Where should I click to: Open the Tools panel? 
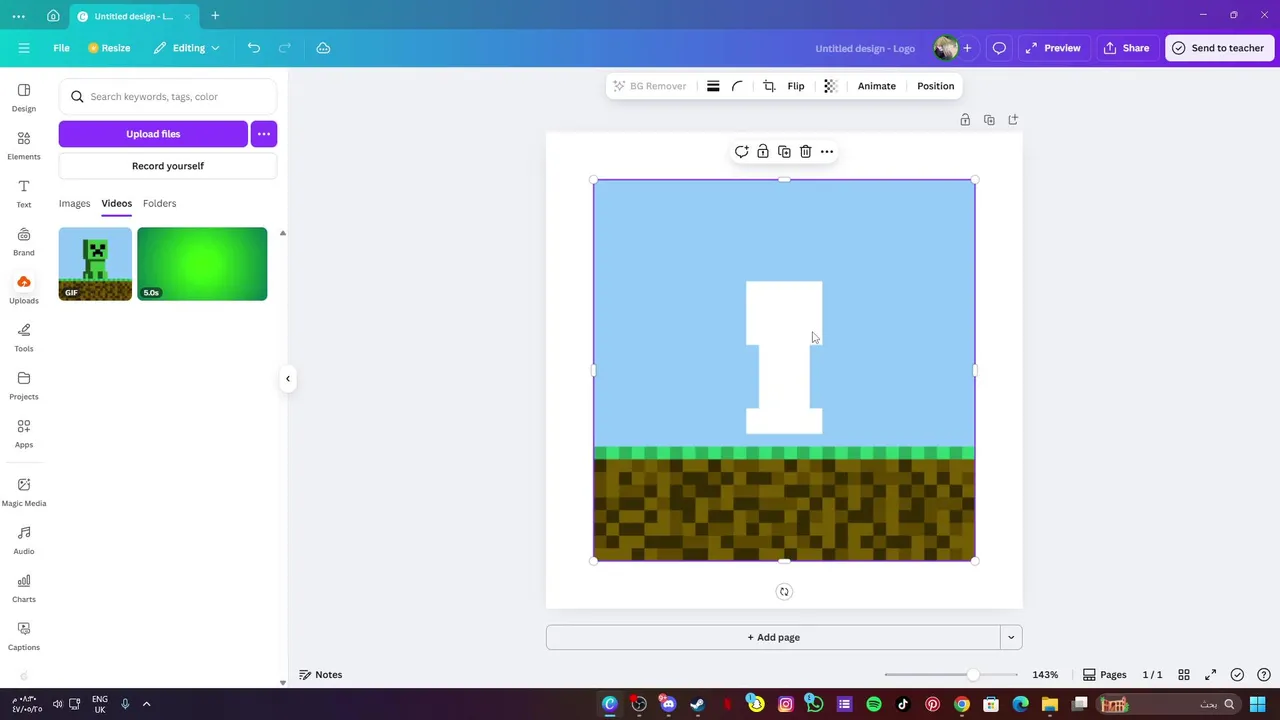(24, 337)
